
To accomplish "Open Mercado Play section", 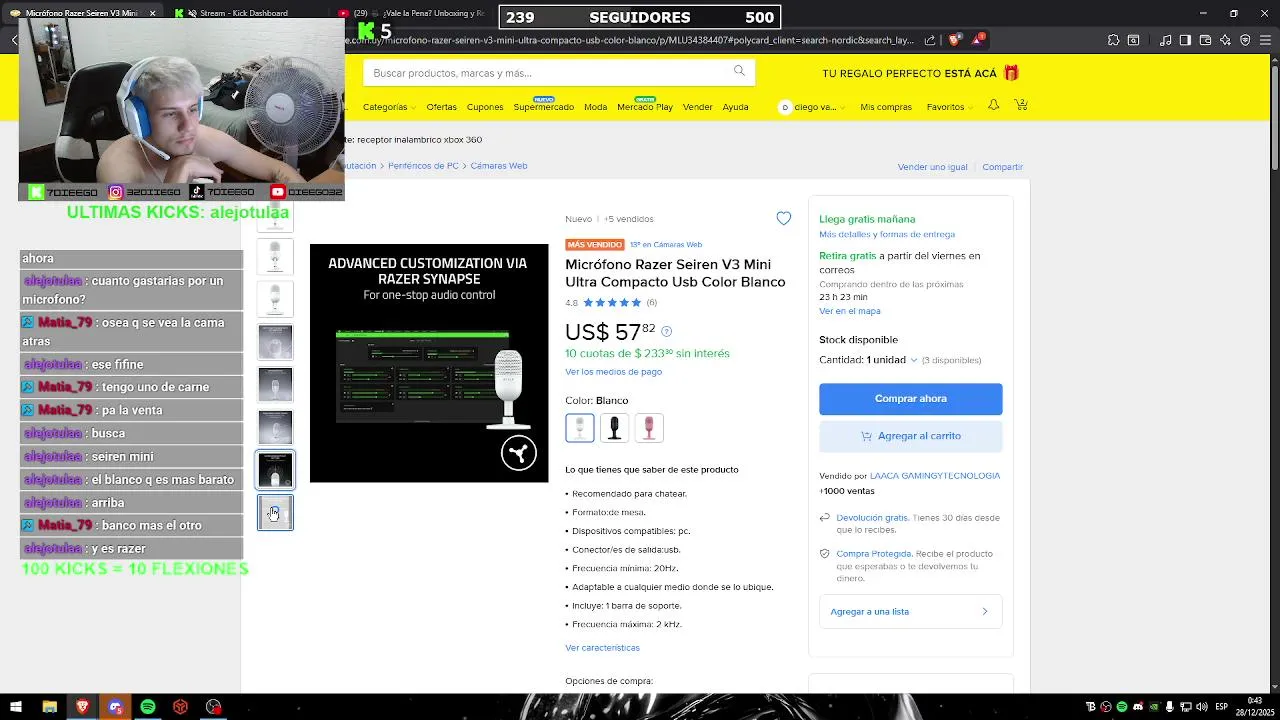I will tap(645, 107).
